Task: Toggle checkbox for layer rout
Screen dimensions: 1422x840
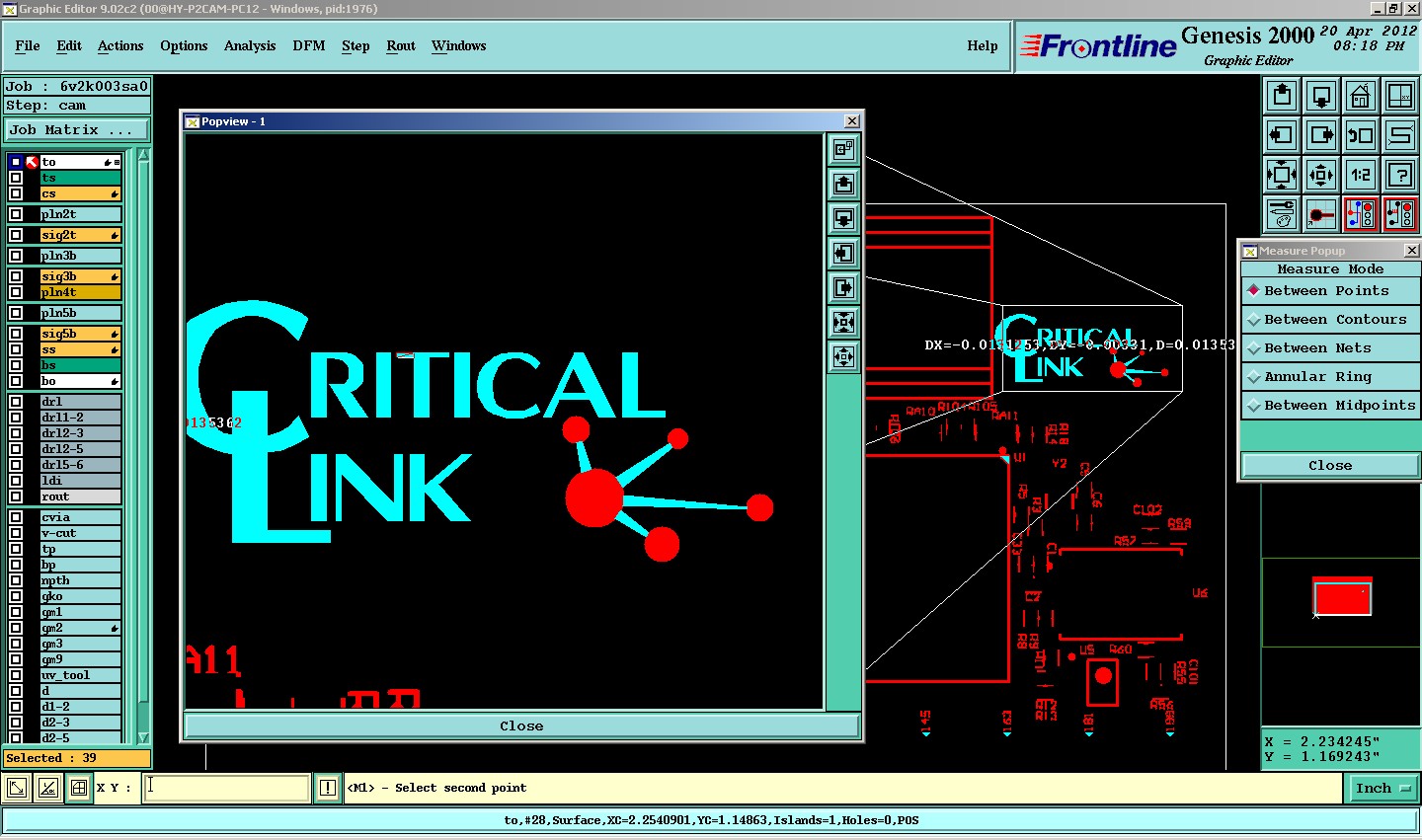Action: [16, 496]
